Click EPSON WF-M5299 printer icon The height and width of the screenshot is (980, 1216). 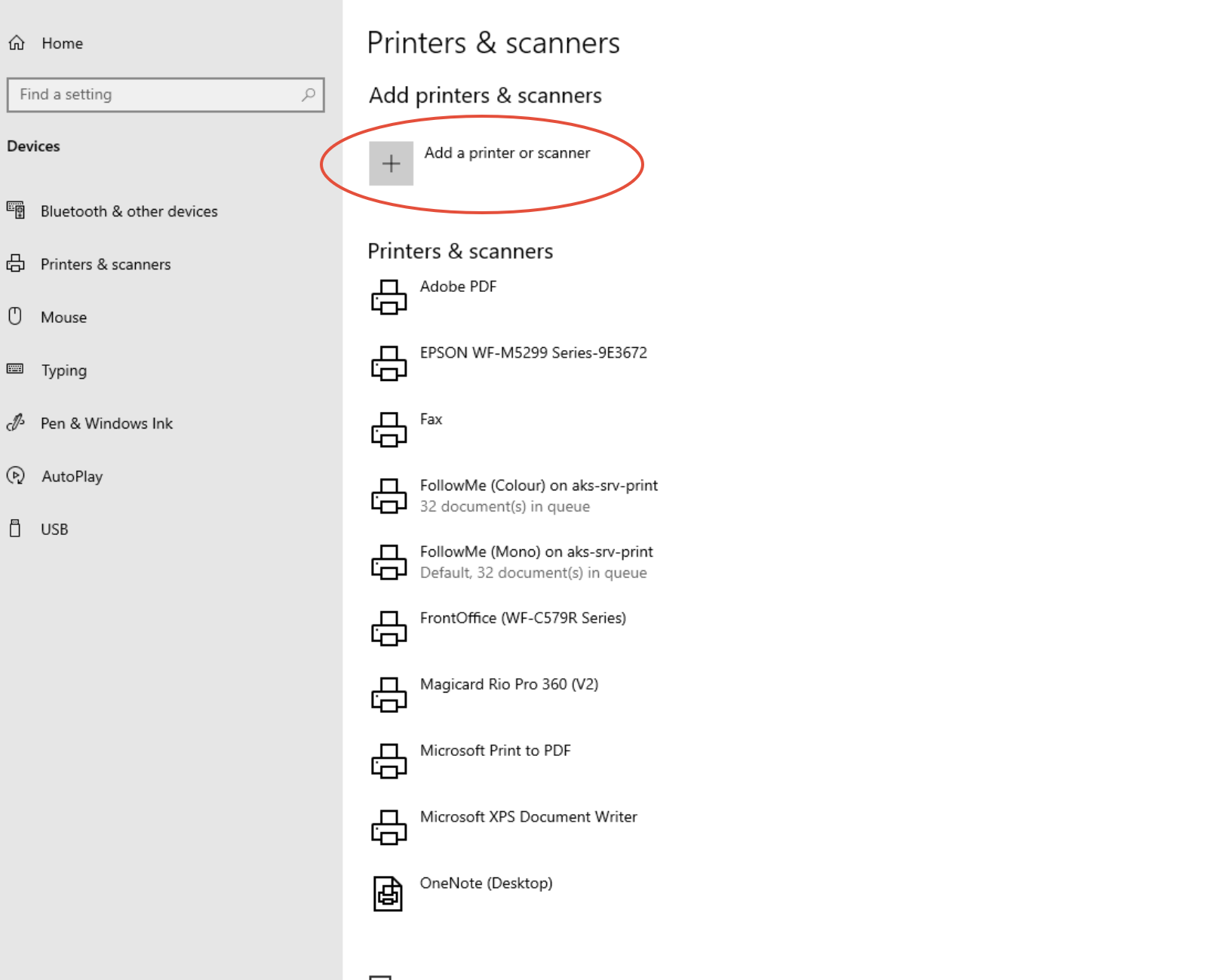(x=388, y=364)
